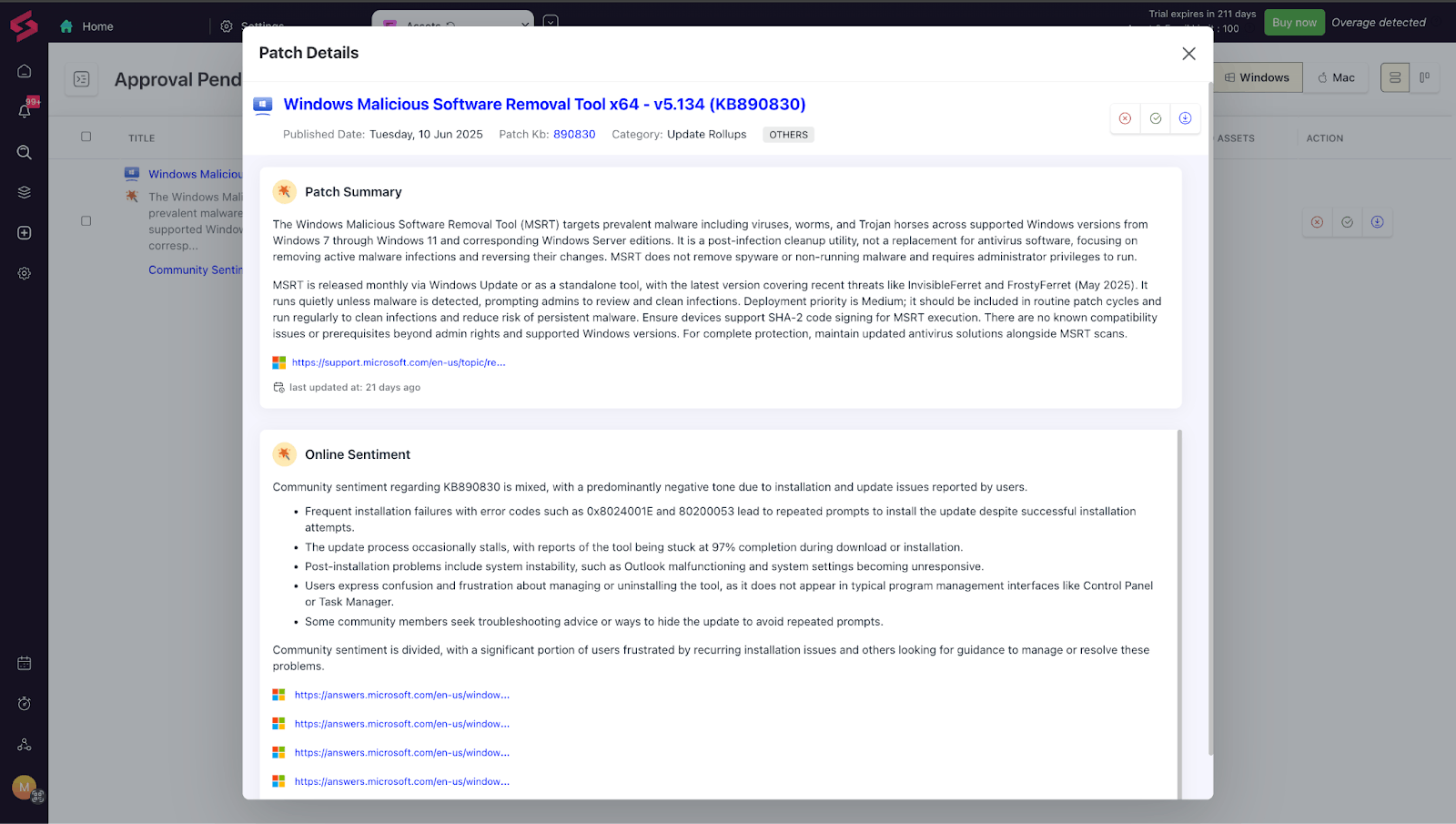The width and height of the screenshot is (1456, 824).
Task: Click the TITLE column header
Action: [142, 138]
